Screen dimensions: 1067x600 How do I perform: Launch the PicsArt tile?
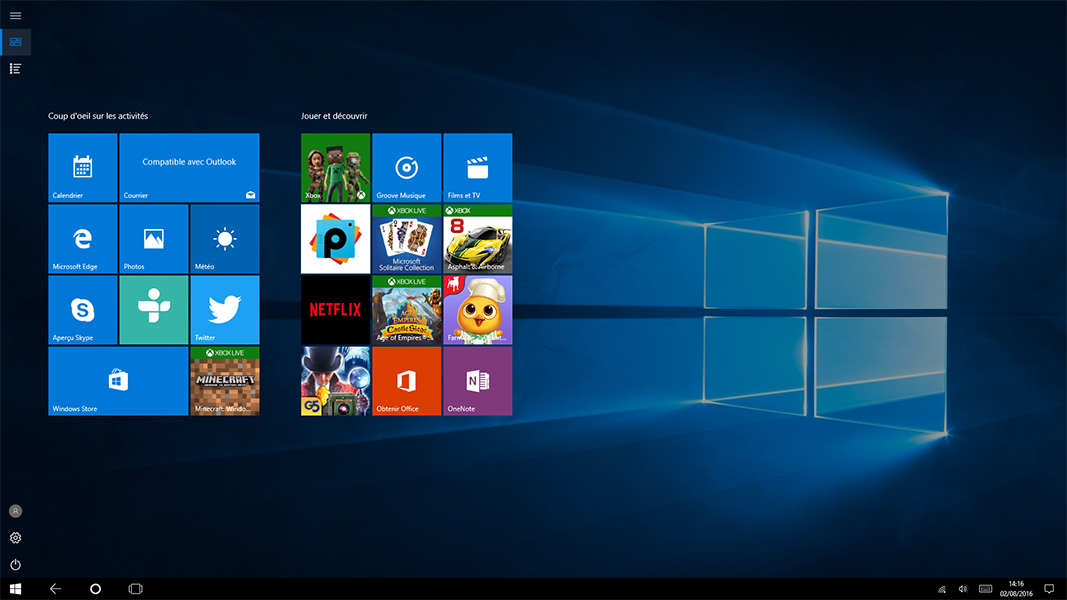(335, 239)
